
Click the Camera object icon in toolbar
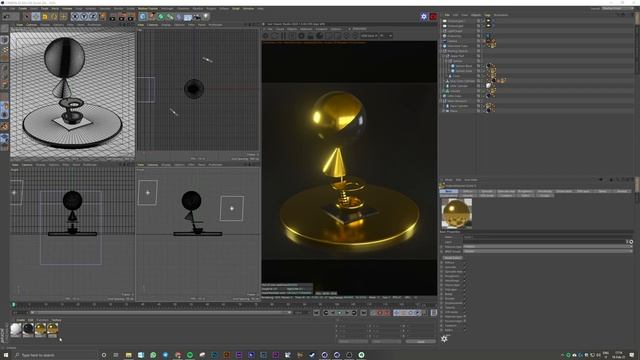pyautogui.click(x=197, y=17)
